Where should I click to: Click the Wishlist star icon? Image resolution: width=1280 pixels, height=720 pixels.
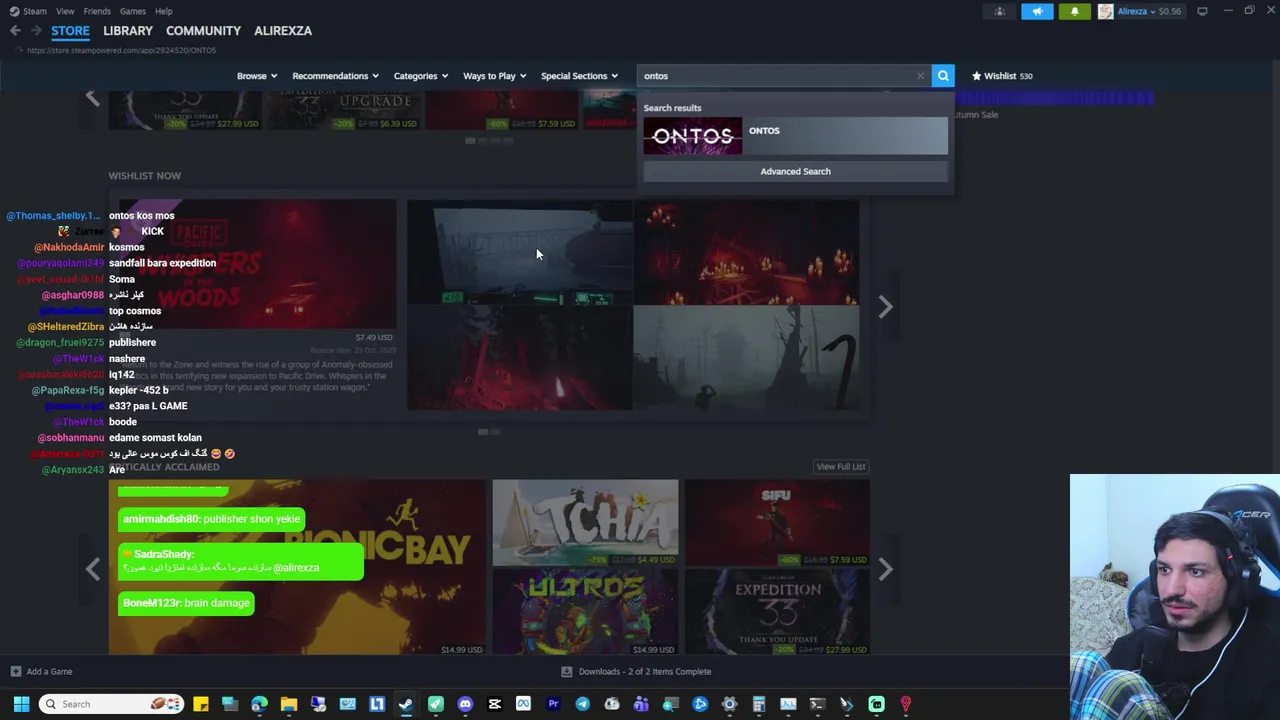[977, 76]
